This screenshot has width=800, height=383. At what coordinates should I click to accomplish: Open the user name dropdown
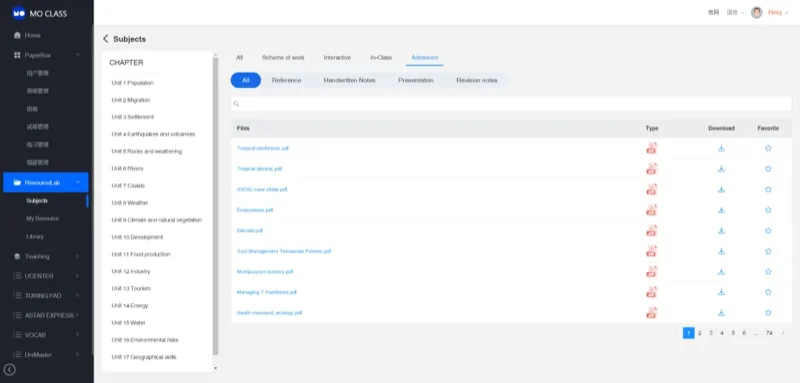pos(778,12)
